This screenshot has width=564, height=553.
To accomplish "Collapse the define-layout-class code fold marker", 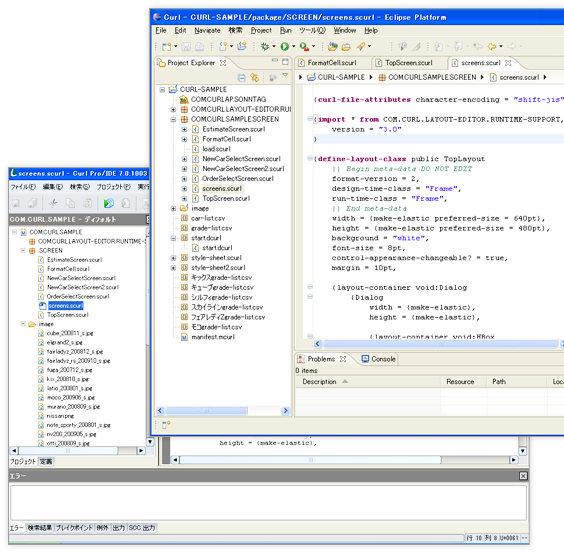I will (x=310, y=158).
